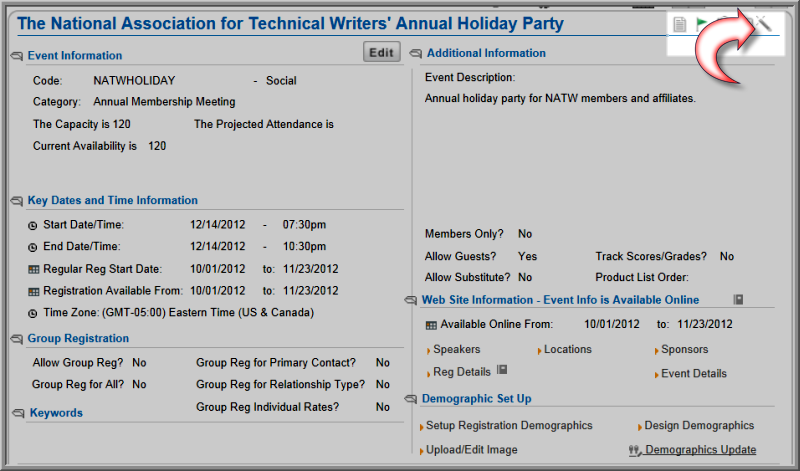Click the End time 10:30pm value
Viewport: 800px width, 471px height.
tap(304, 246)
